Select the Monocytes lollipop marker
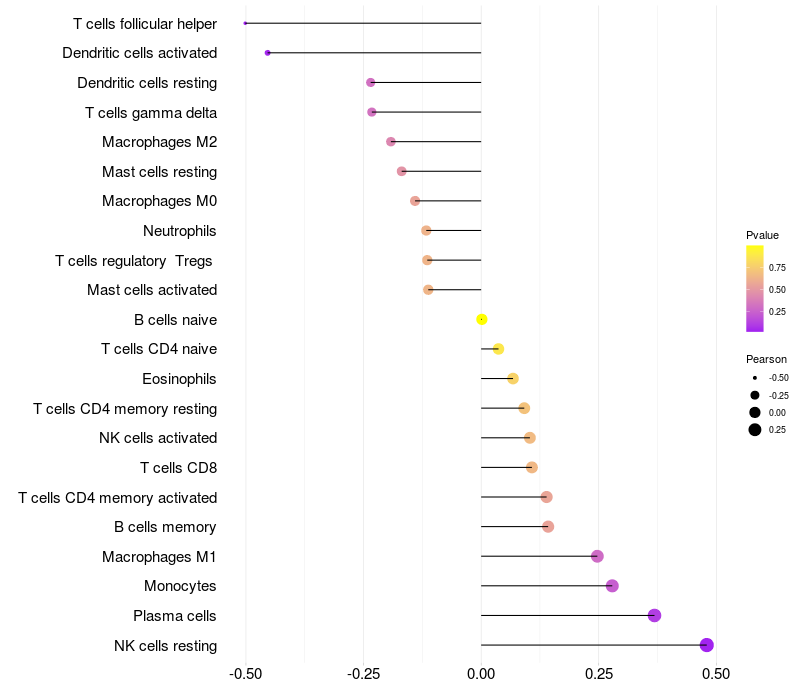Viewport: 800px width, 700px height. (x=612, y=586)
